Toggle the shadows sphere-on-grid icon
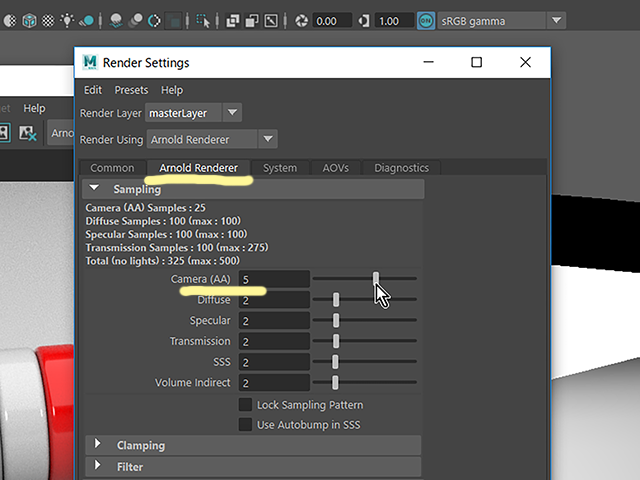Viewport: 640px width, 480px height. pyautogui.click(x=116, y=20)
